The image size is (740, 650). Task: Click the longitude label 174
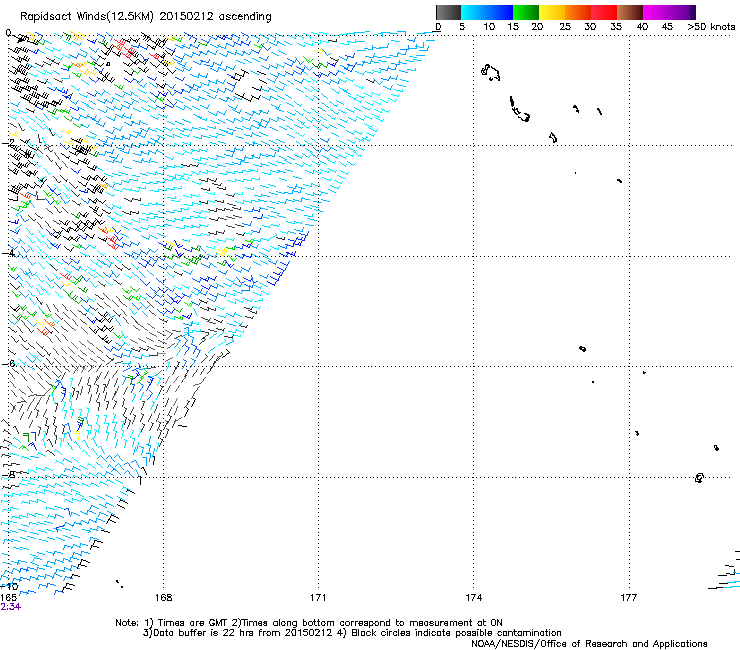[473, 598]
